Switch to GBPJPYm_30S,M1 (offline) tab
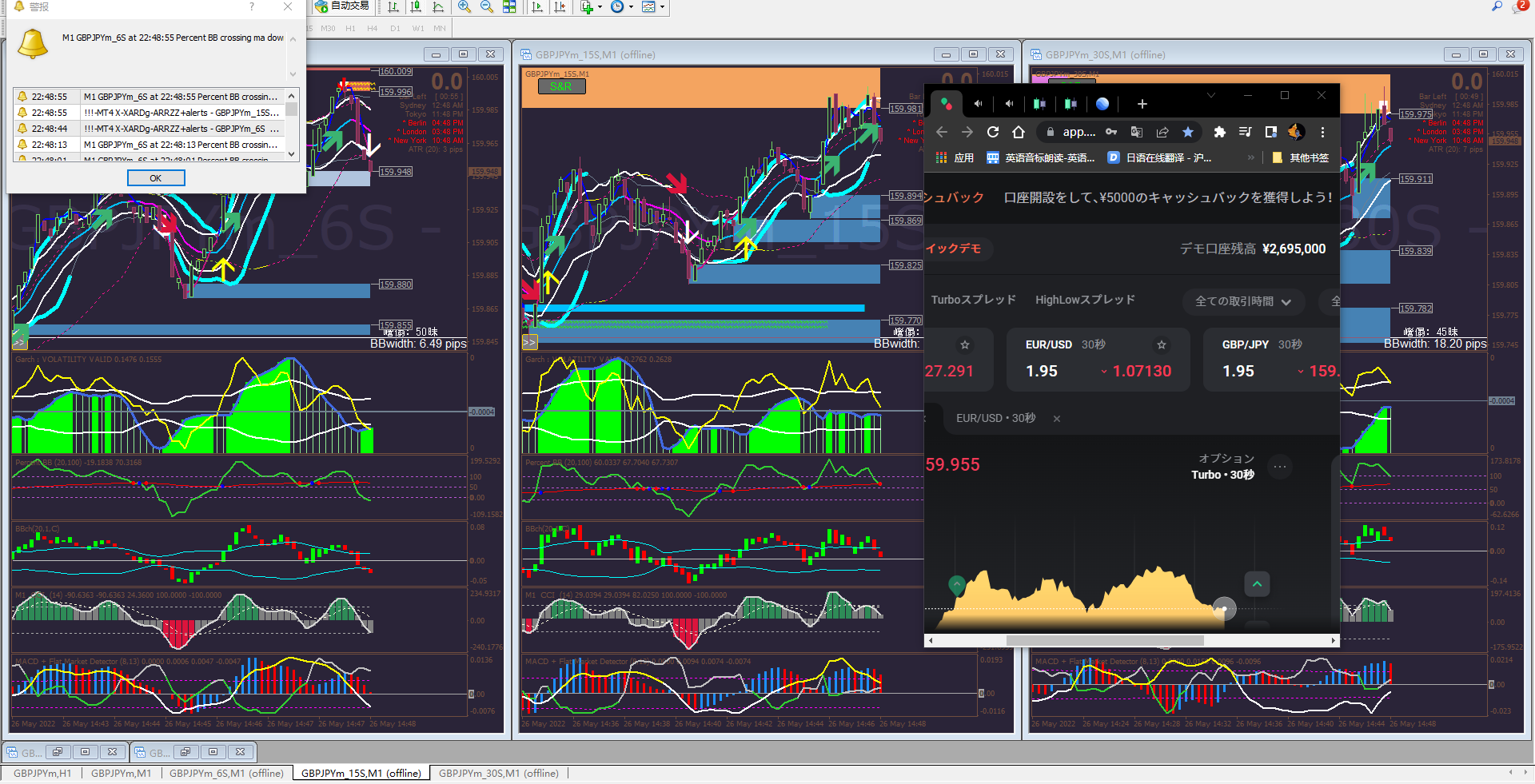Viewport: 1535px width, 784px height. click(499, 773)
